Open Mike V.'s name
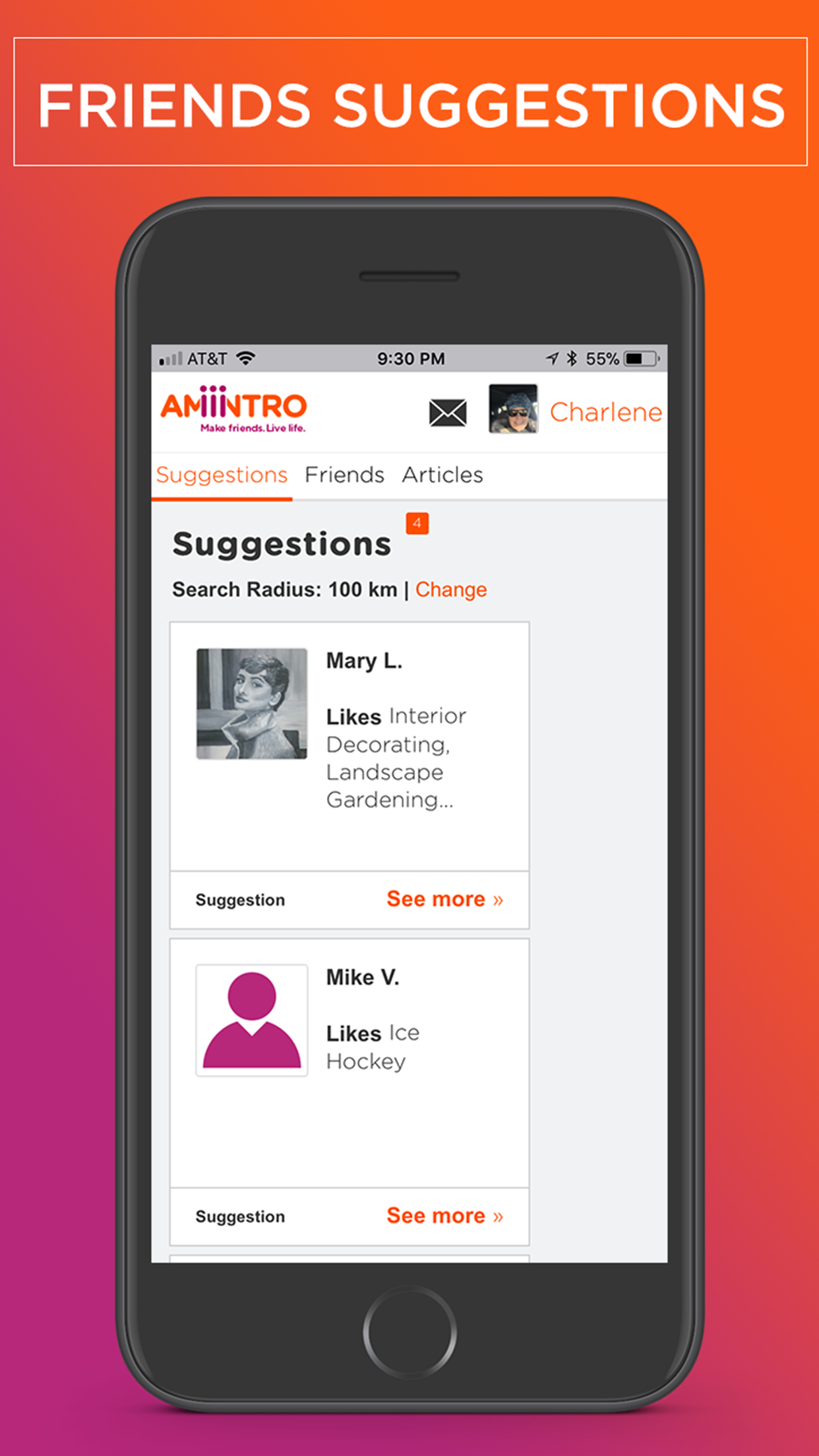The height and width of the screenshot is (1456, 819). (x=363, y=977)
